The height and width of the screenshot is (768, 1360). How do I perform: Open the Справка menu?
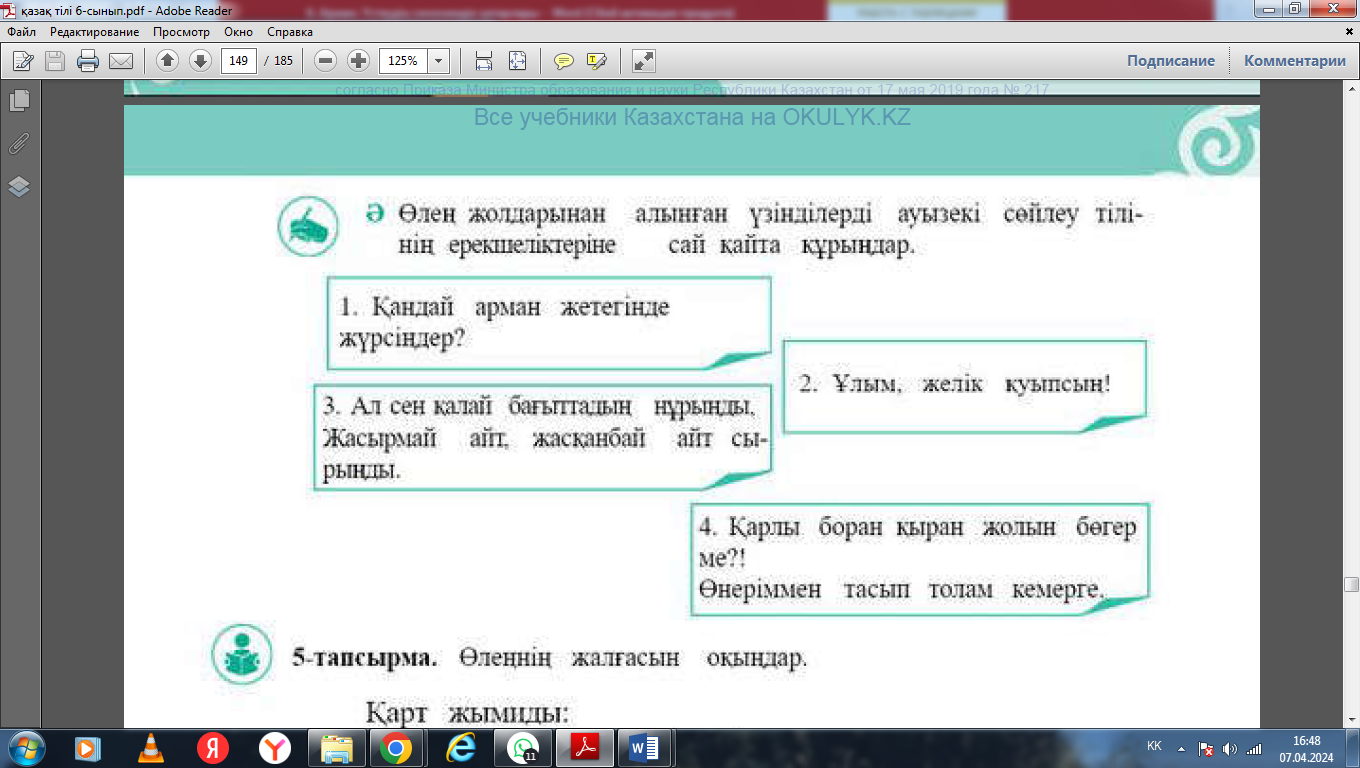coord(290,32)
